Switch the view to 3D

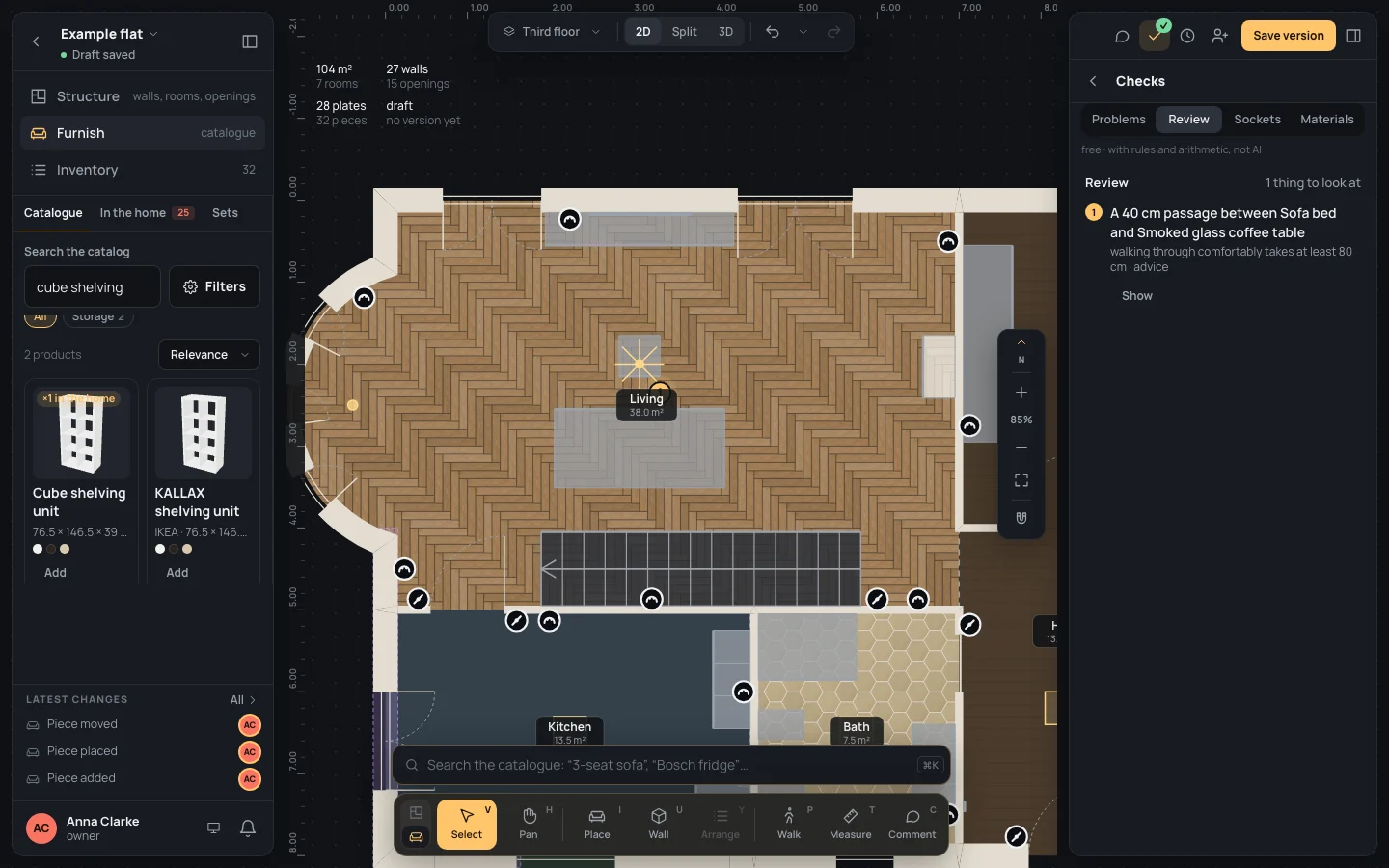click(725, 32)
